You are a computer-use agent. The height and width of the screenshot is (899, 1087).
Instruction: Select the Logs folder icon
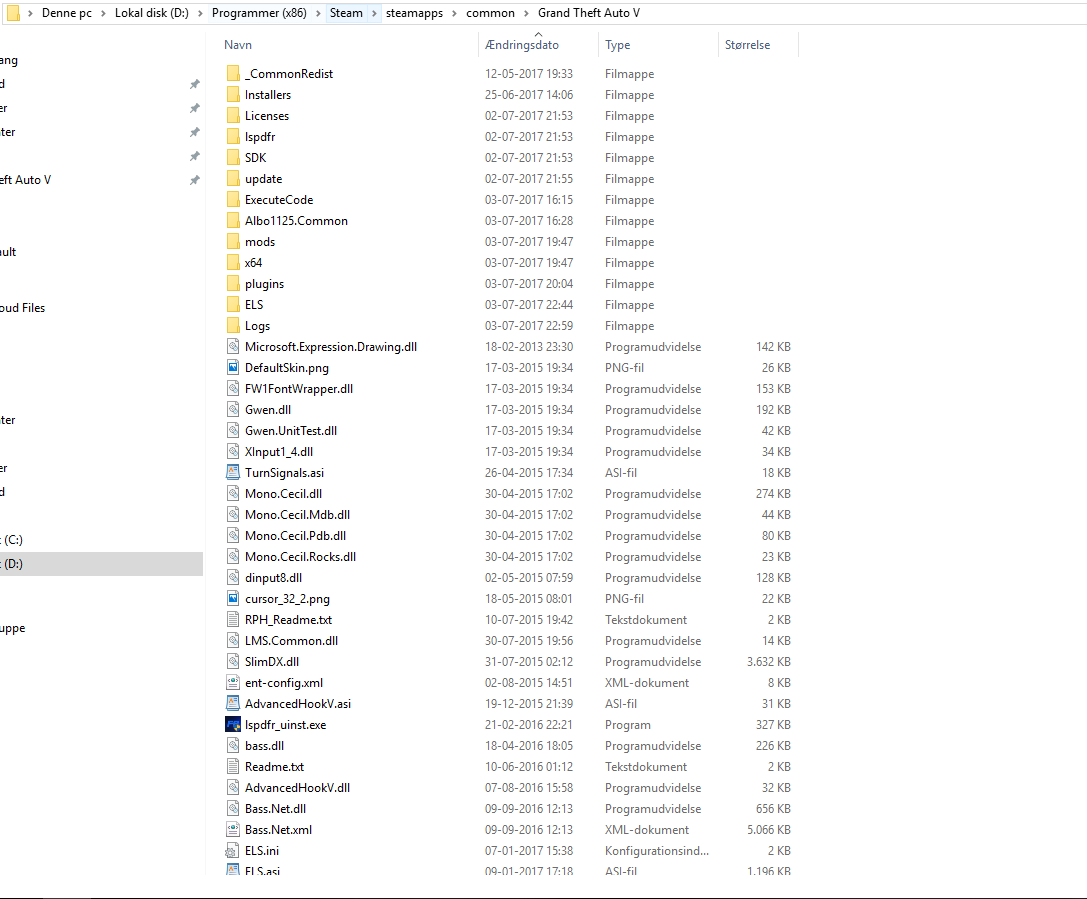click(x=234, y=326)
